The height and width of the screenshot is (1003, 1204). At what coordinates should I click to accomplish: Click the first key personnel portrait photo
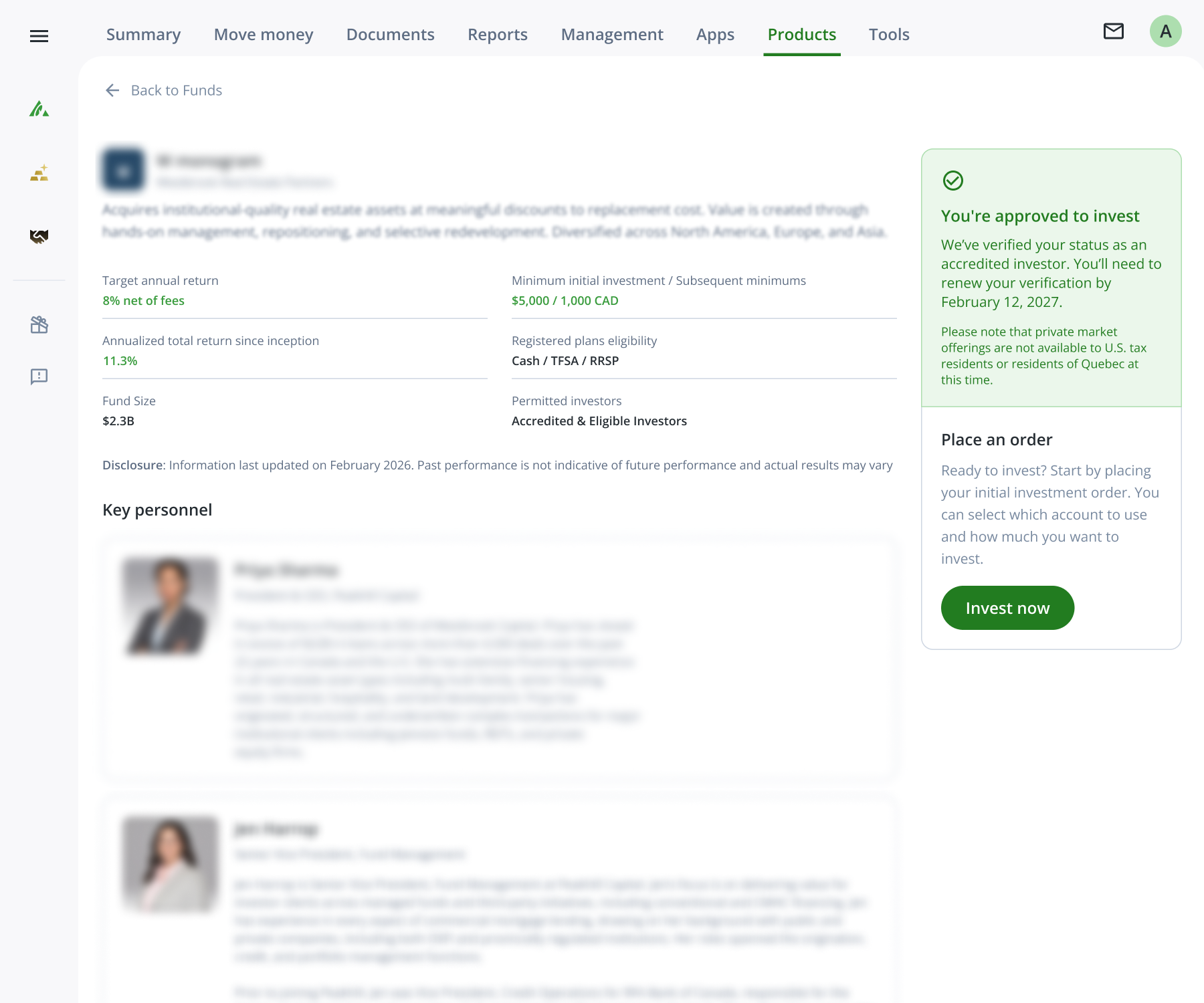click(x=171, y=606)
